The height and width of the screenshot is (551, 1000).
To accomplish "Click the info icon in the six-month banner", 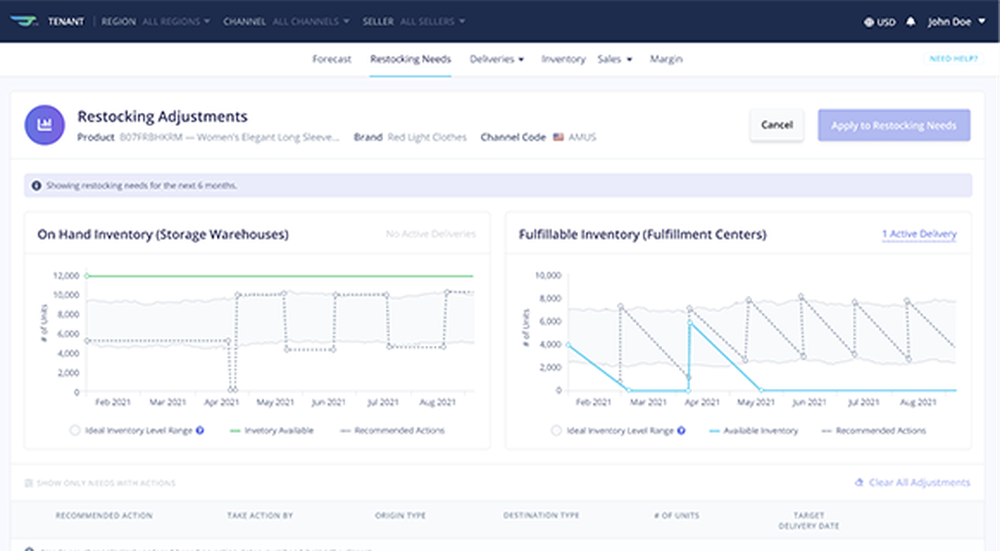I will [37, 185].
